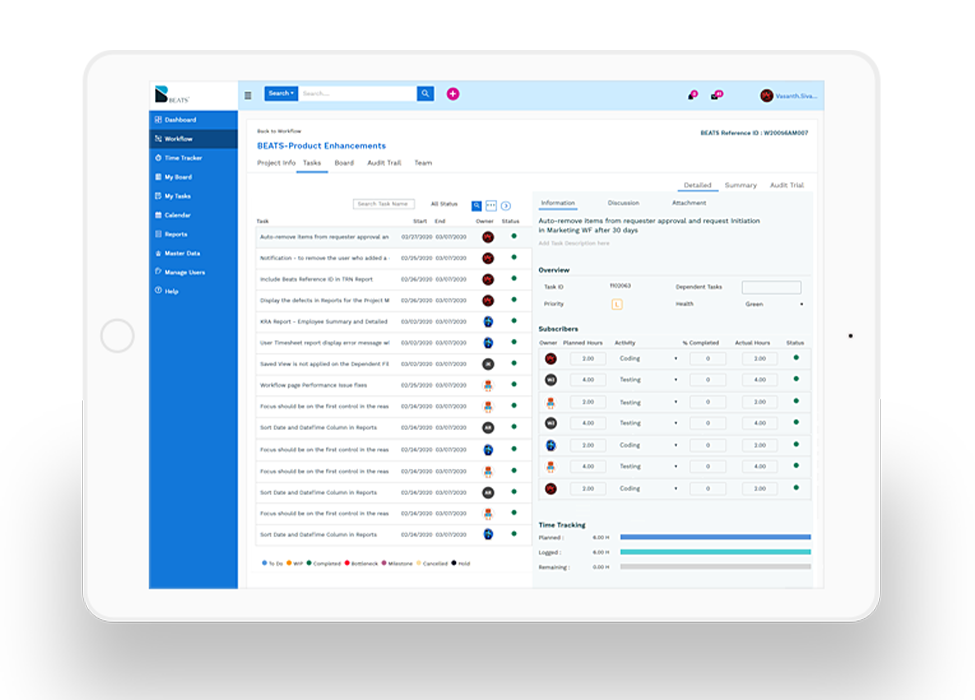
Task: Switch to the Team tab
Action: pyautogui.click(x=423, y=163)
